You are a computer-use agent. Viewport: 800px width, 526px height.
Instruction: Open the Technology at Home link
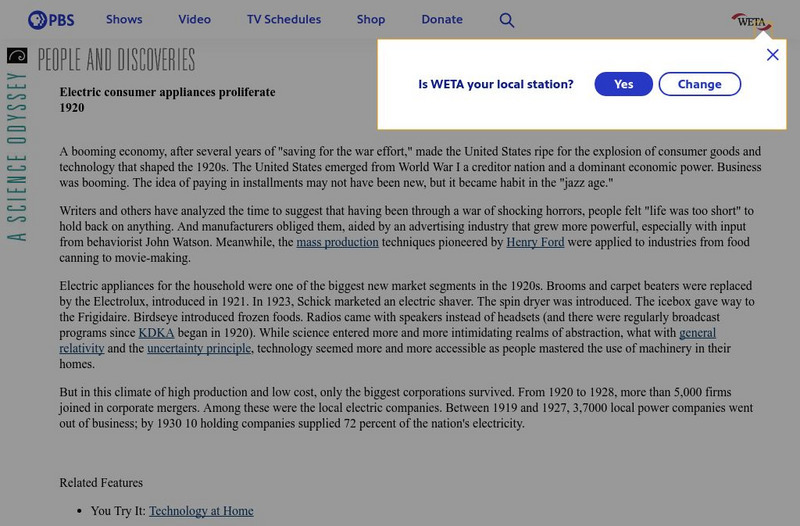[201, 511]
